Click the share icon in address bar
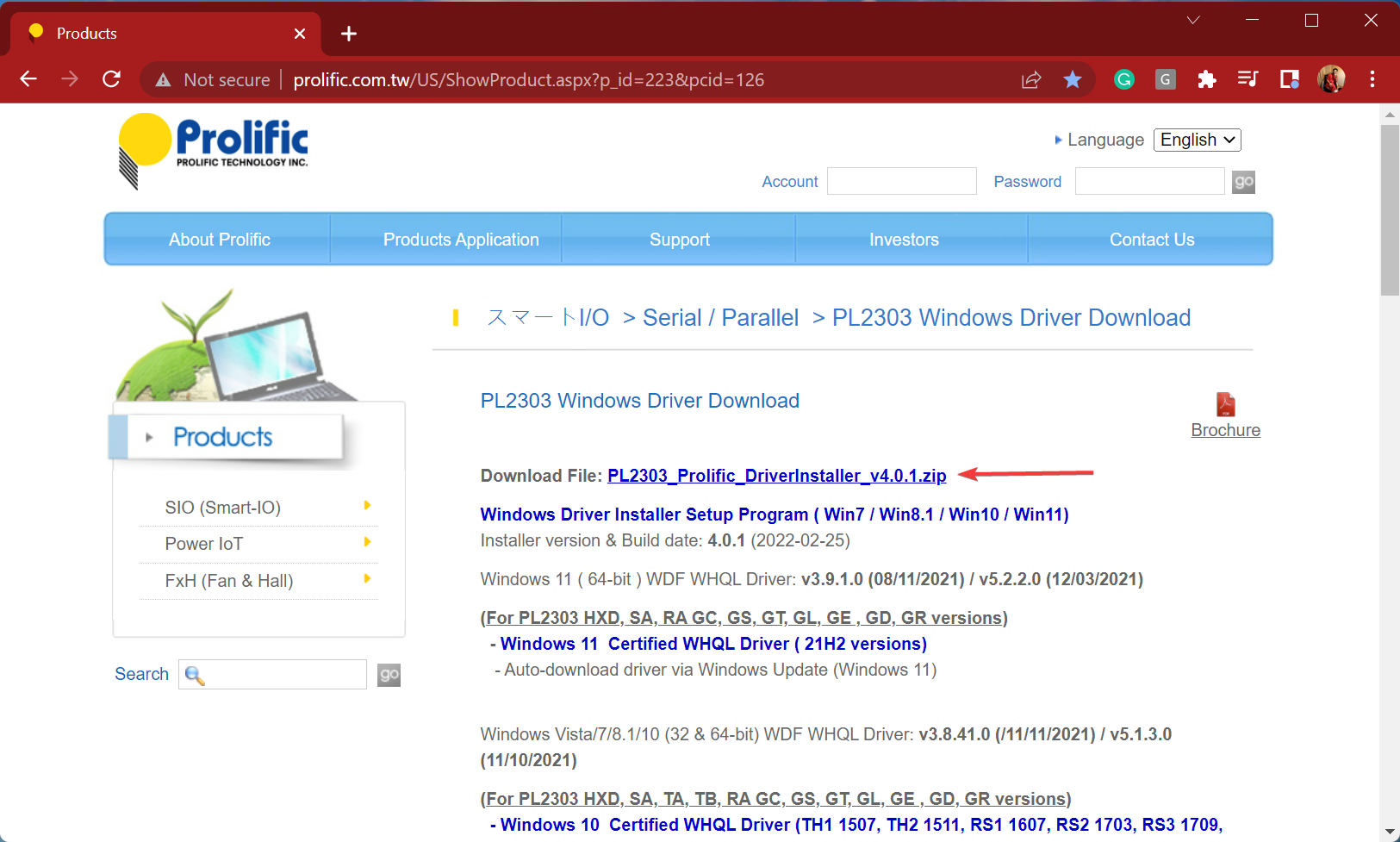Viewport: 1400px width, 842px height. coord(1030,79)
